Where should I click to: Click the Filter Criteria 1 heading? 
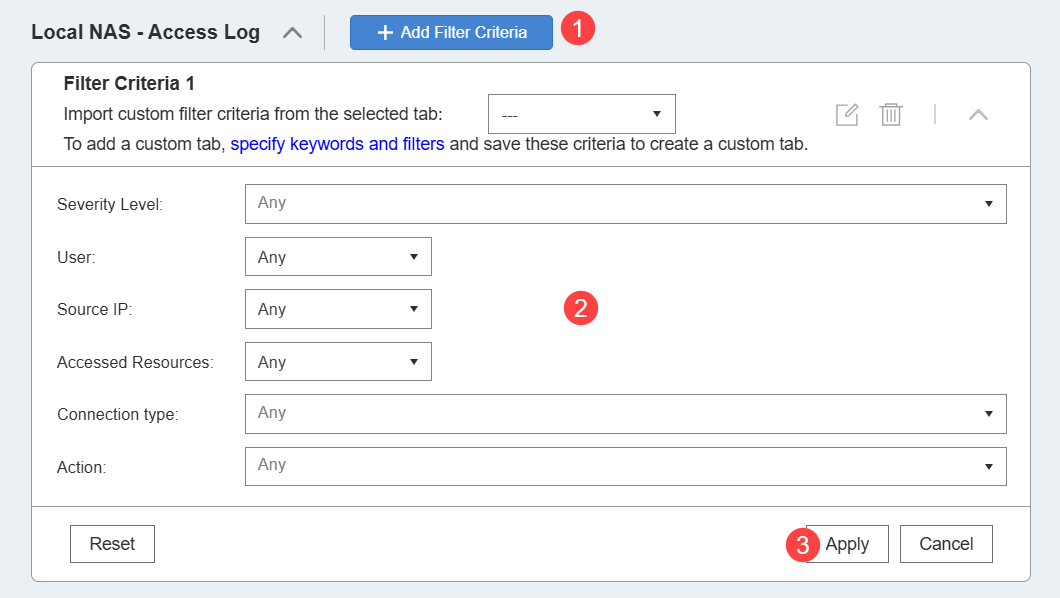pos(129,84)
